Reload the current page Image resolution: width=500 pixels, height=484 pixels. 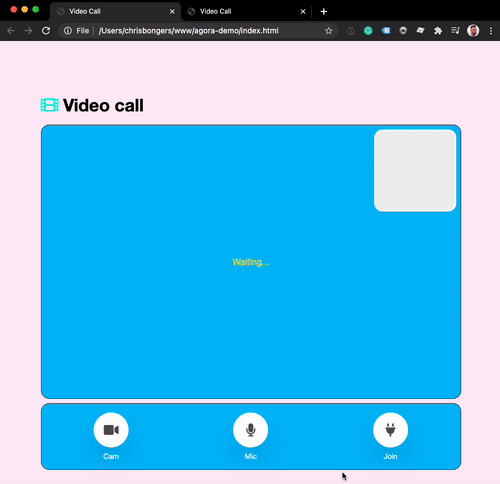[46, 31]
